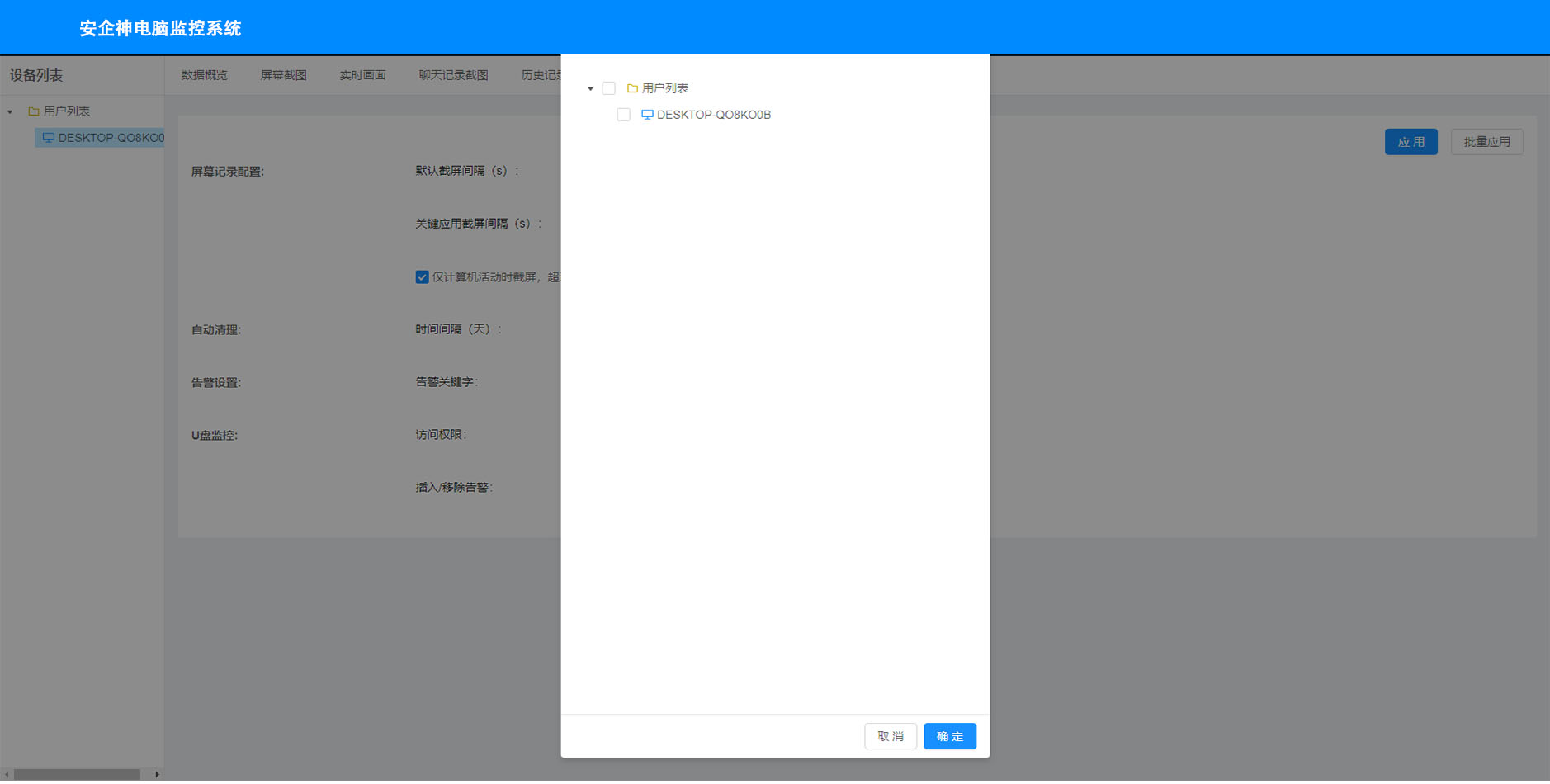Collapse the 用户列表 tree in the dialog

590,88
